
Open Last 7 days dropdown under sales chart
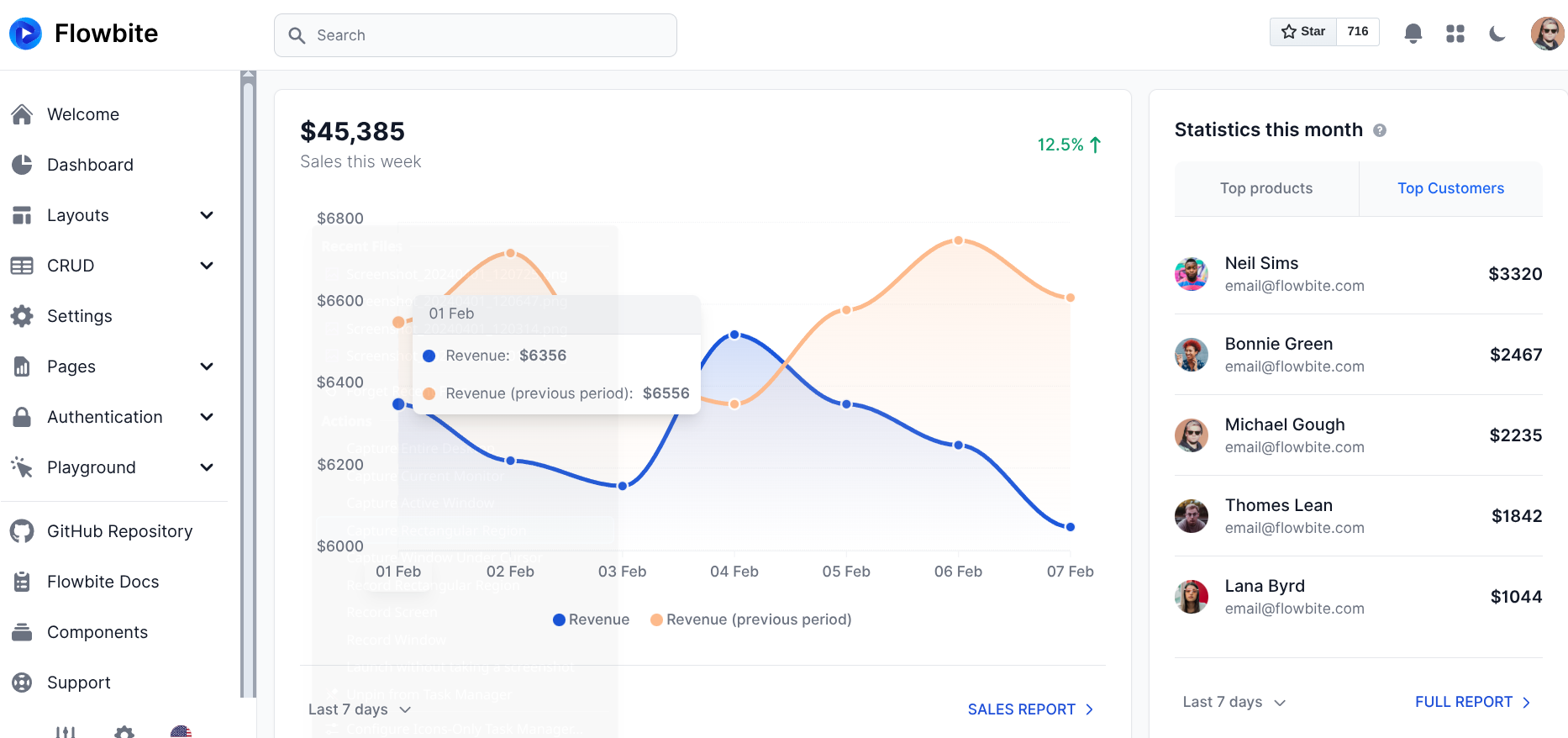click(360, 709)
